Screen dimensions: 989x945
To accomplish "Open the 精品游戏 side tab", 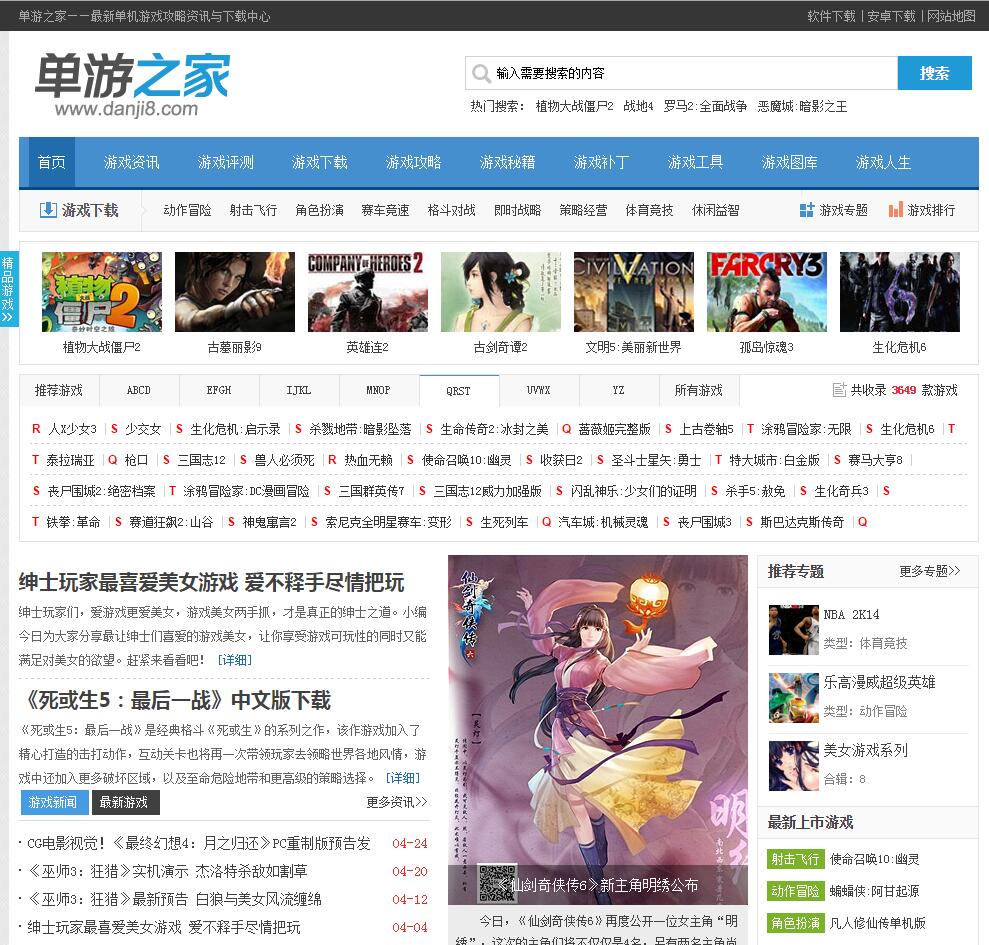I will [x=9, y=289].
